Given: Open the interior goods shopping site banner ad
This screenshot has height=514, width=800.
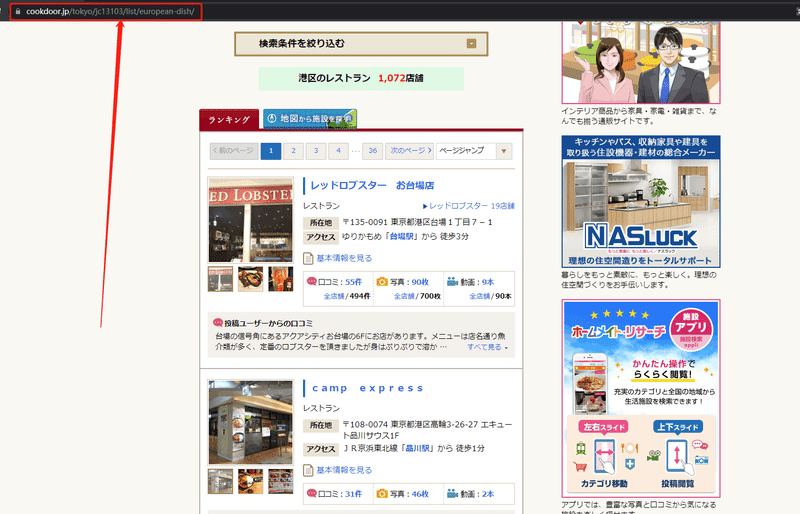Looking at the screenshot, I should 641,62.
